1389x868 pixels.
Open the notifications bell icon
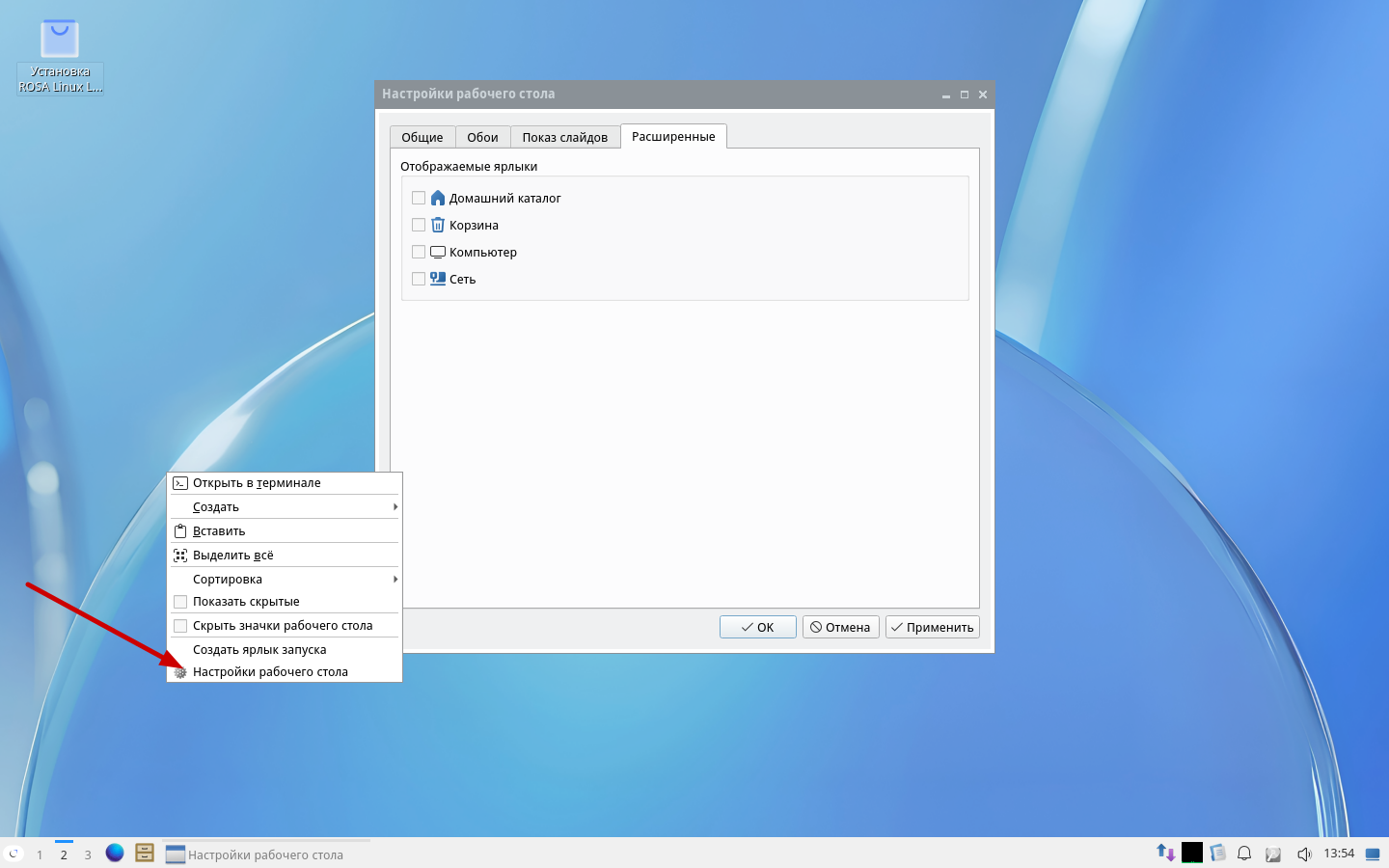1244,853
